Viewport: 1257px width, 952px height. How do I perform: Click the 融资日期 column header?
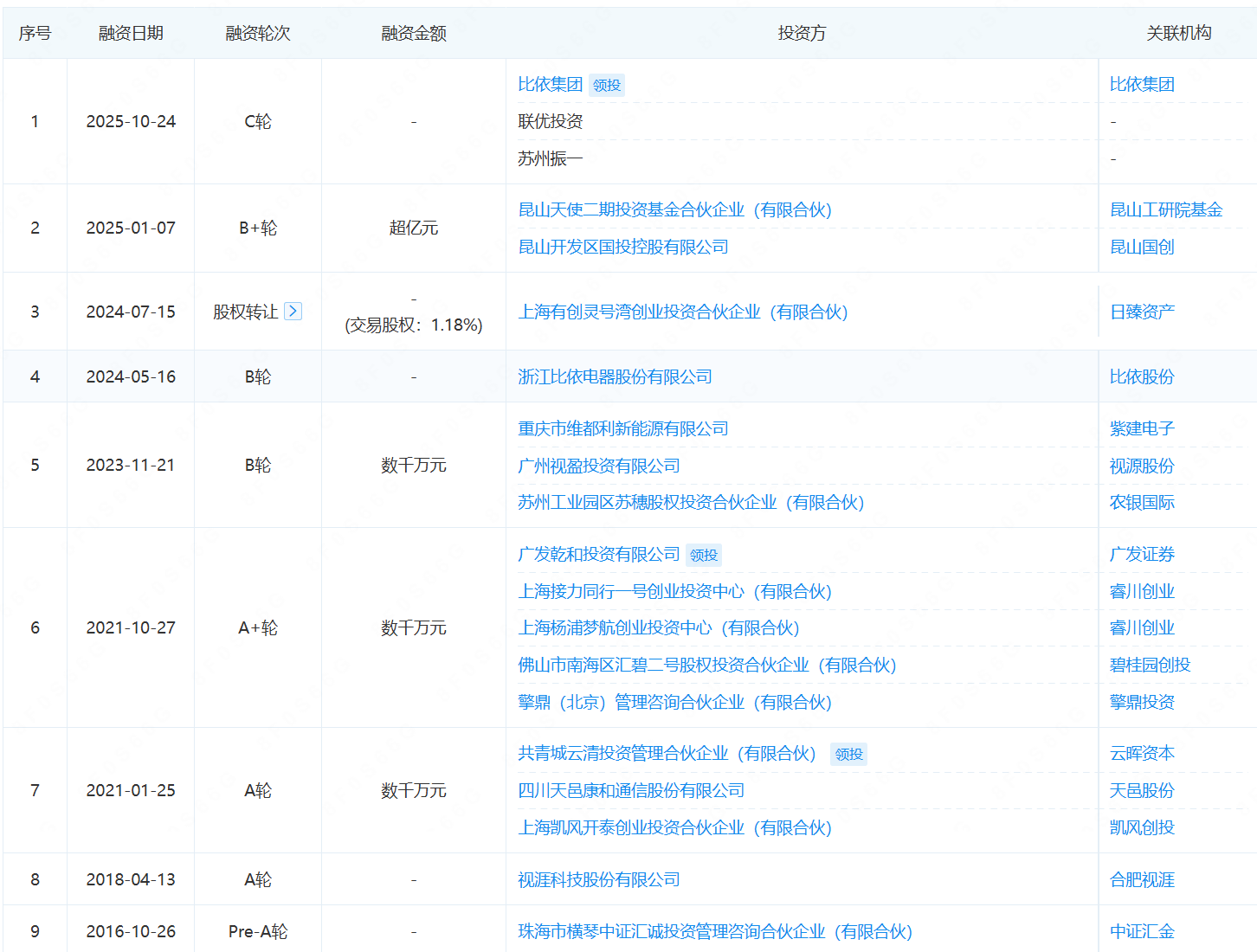pyautogui.click(x=131, y=34)
